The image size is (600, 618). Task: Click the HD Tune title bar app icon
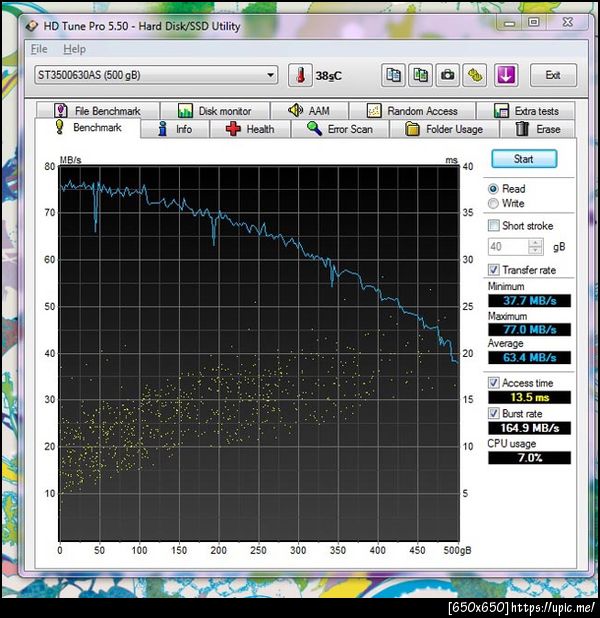click(x=32, y=26)
